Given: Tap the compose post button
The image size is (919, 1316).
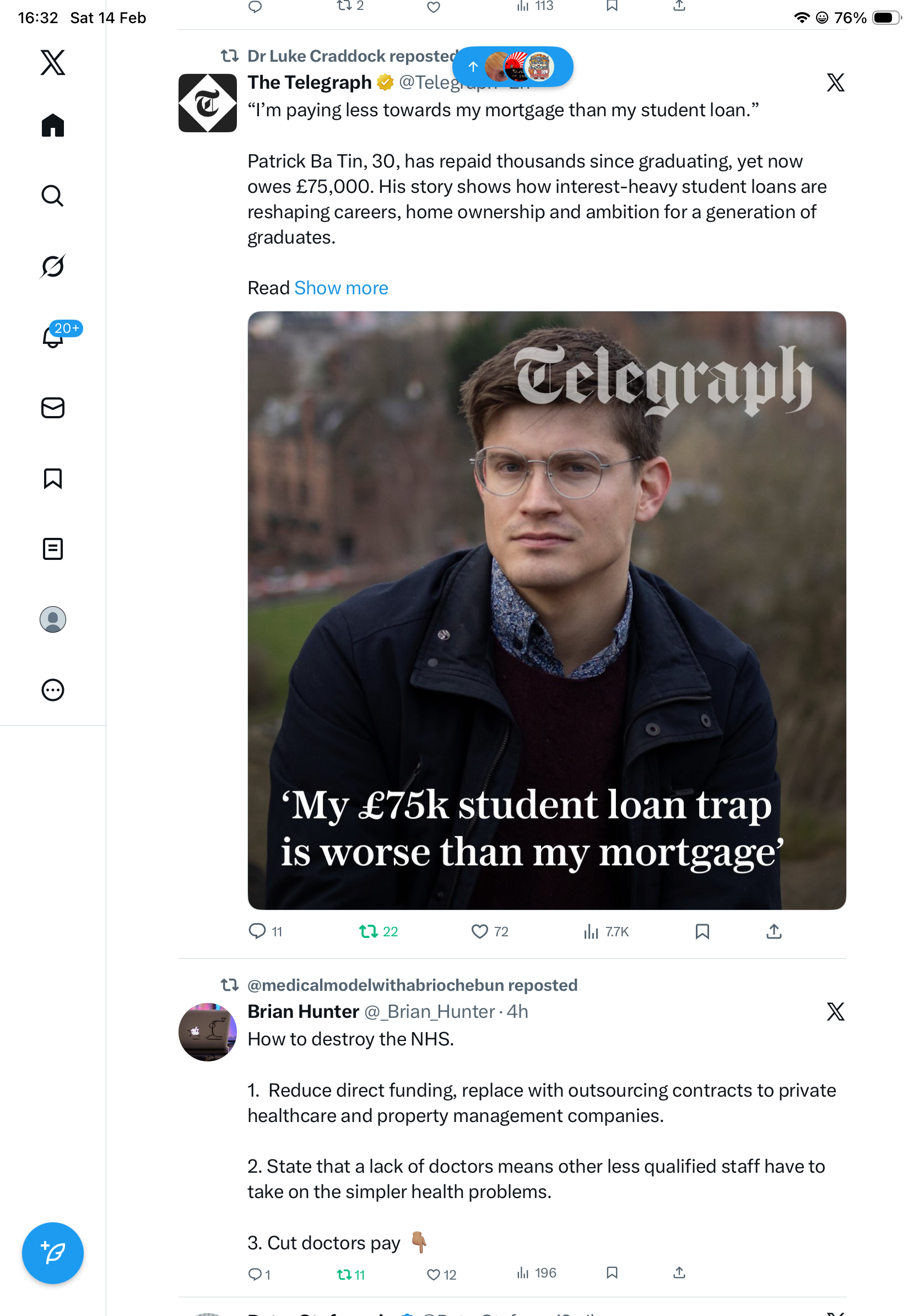Looking at the screenshot, I should [53, 1253].
